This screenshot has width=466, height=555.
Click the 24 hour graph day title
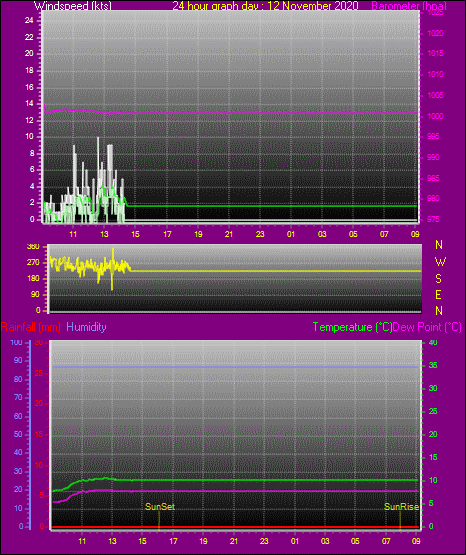pyautogui.click(x=265, y=5)
